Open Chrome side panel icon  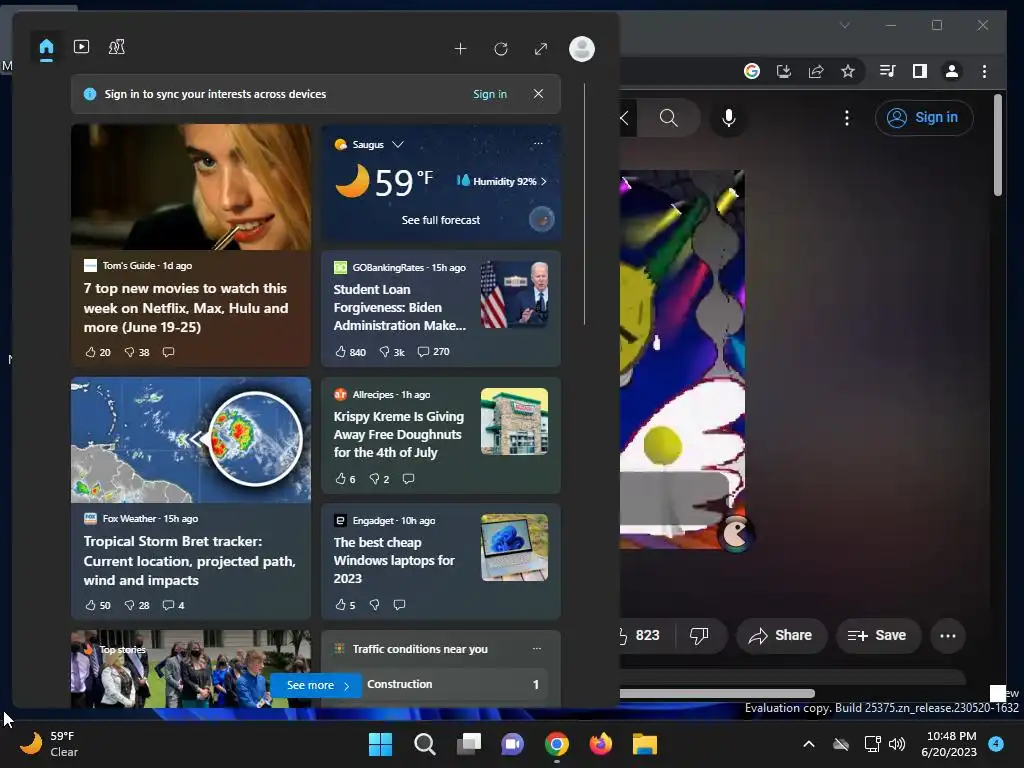[x=920, y=71]
